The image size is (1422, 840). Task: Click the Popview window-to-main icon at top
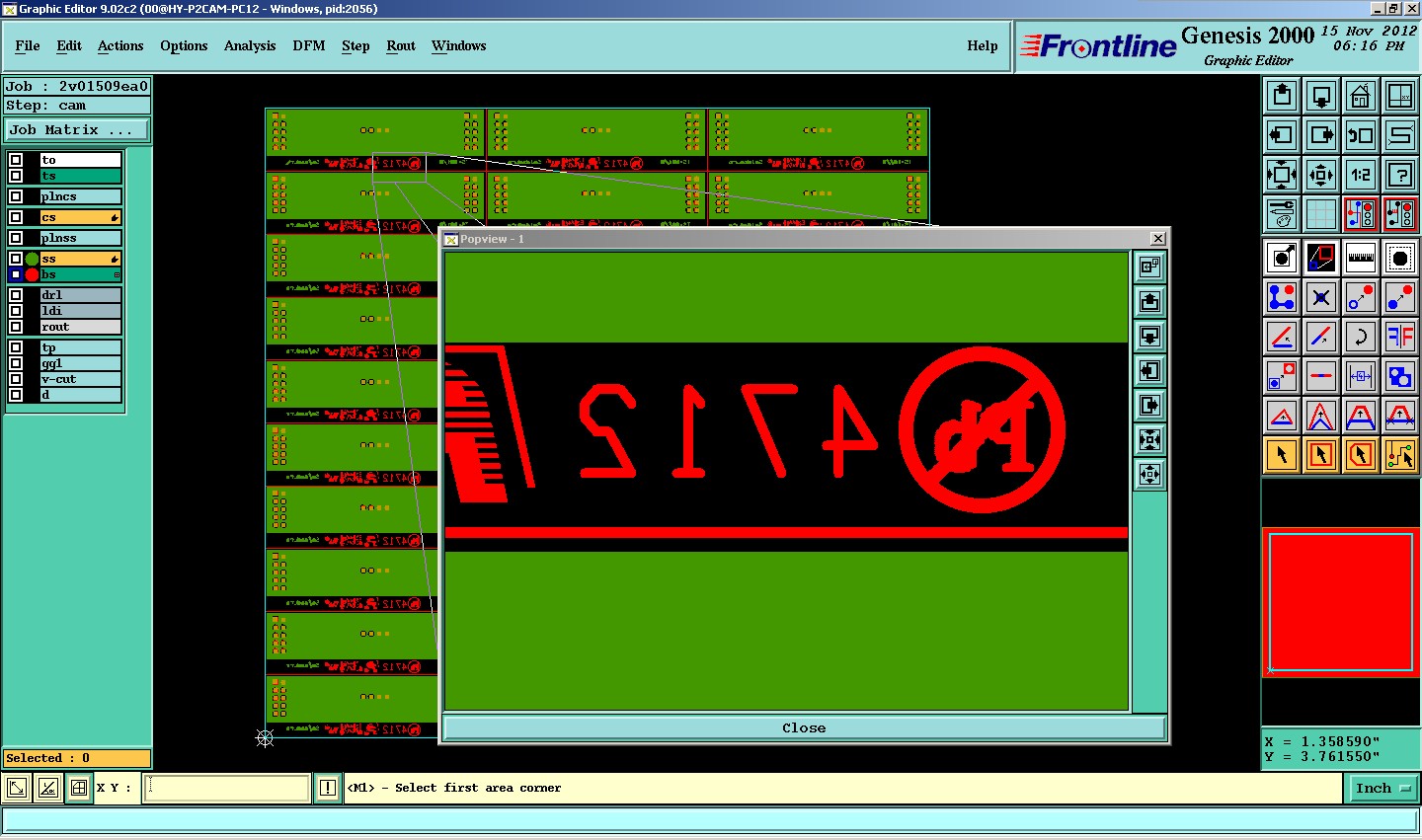[1149, 267]
